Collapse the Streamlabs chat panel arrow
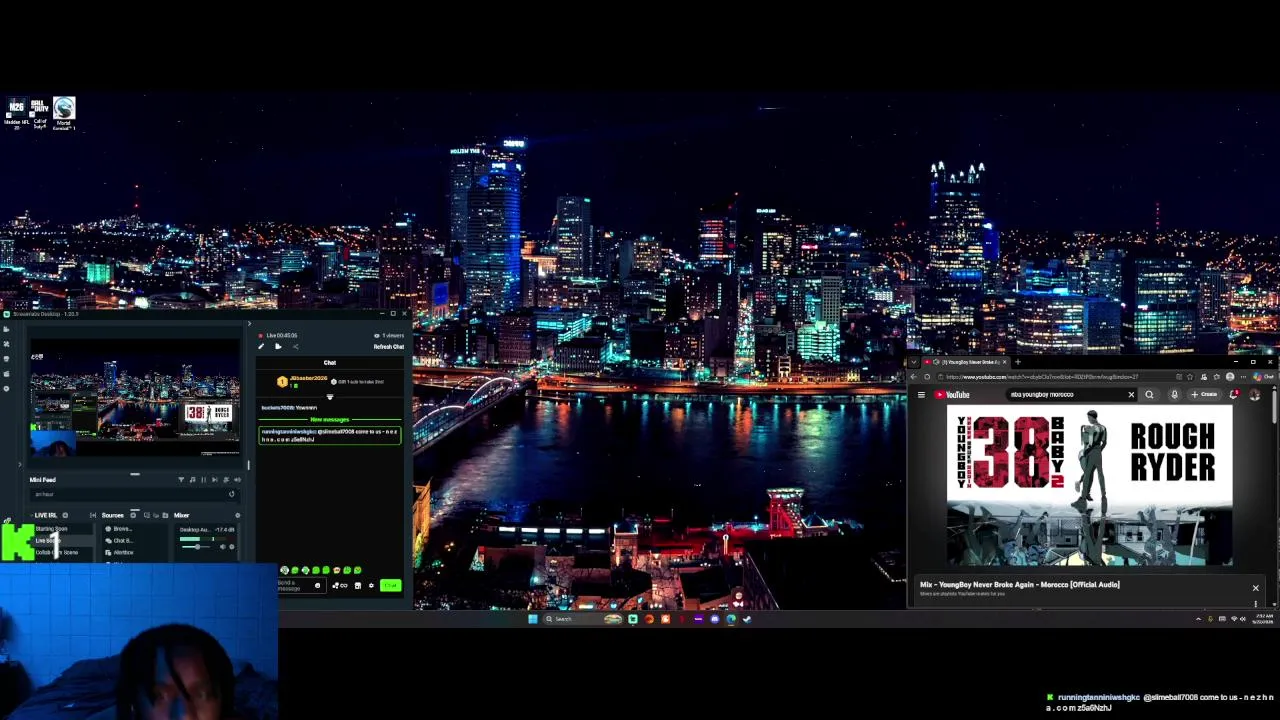The image size is (1280, 720). 249,323
